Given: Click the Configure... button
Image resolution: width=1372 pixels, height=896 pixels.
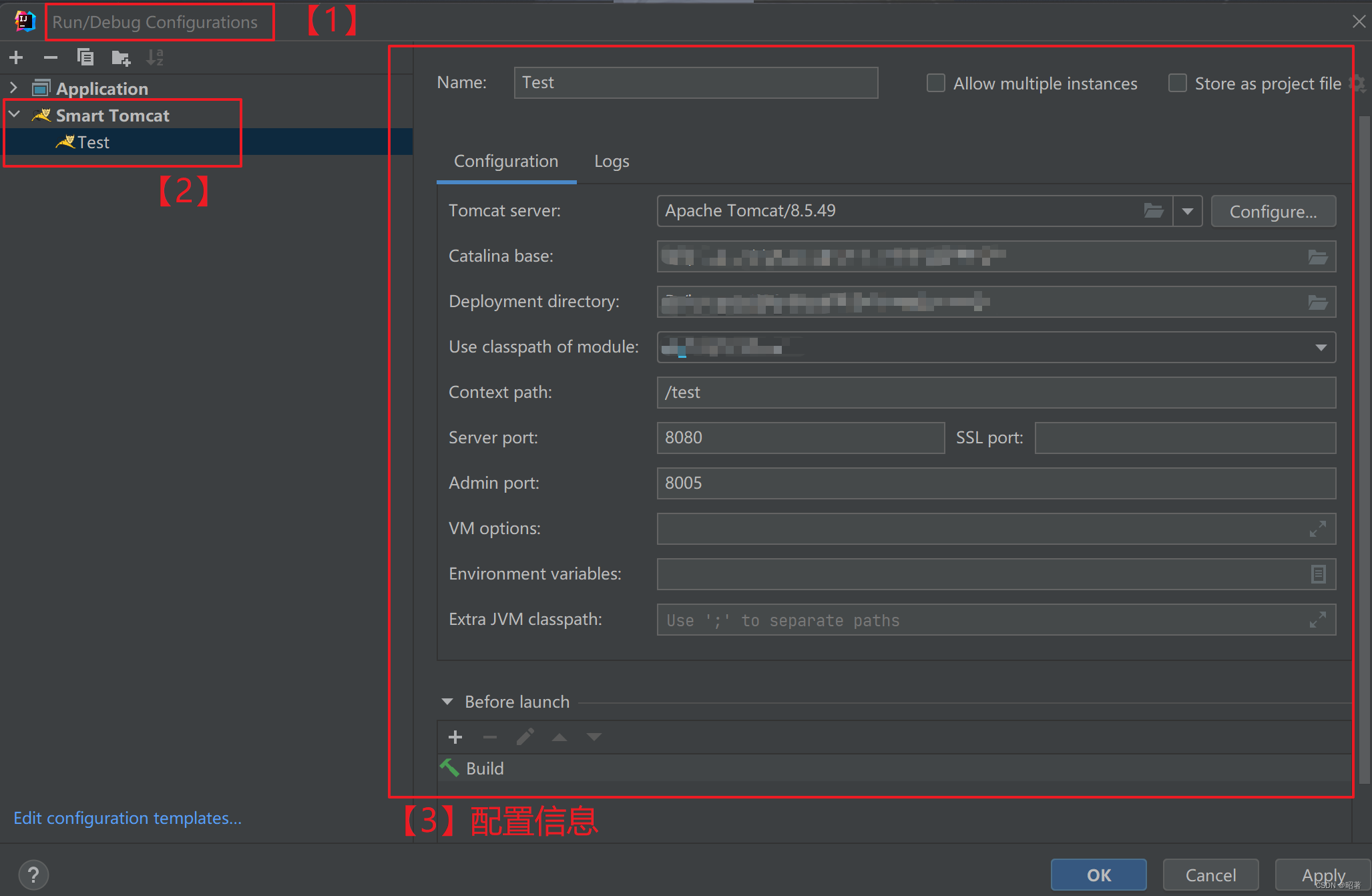Looking at the screenshot, I should (1273, 212).
